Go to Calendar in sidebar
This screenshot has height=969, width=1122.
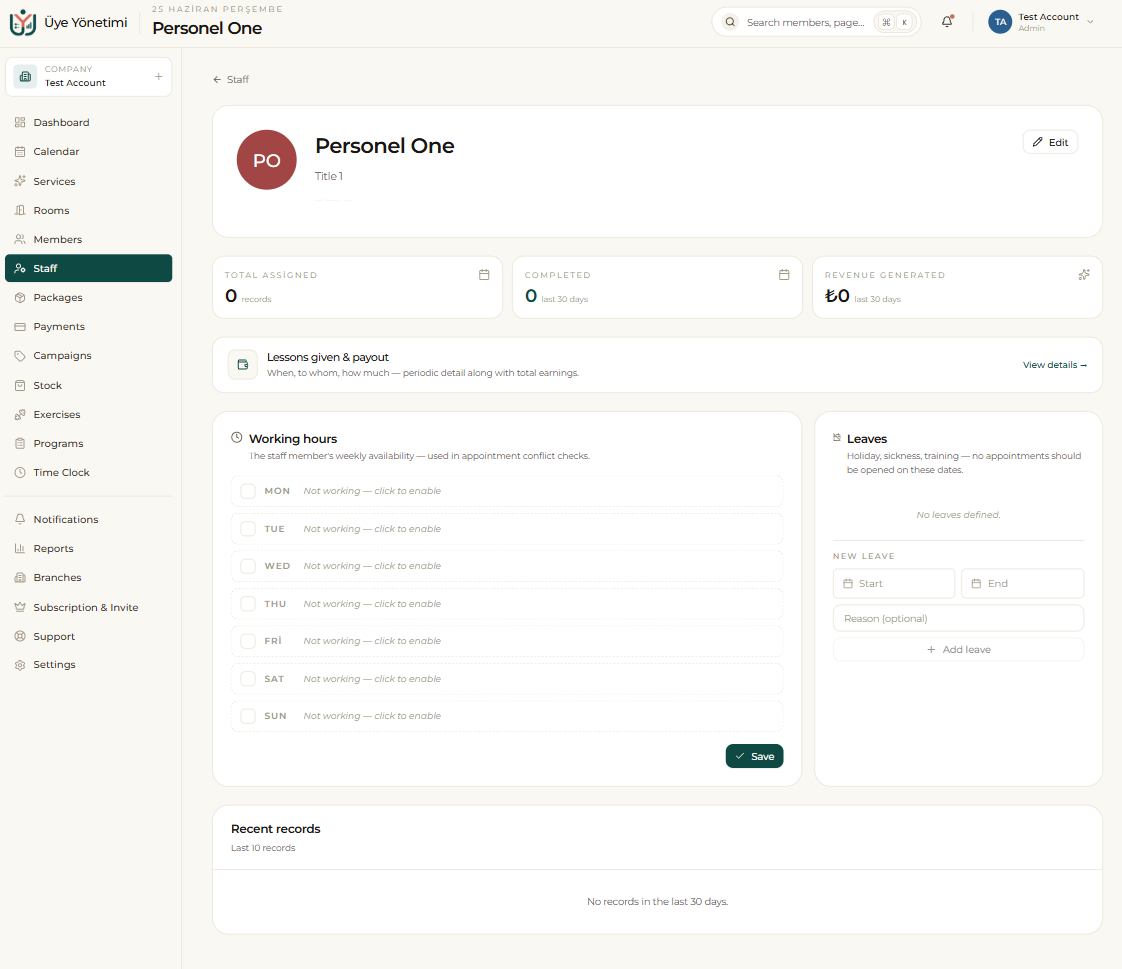(x=89, y=152)
